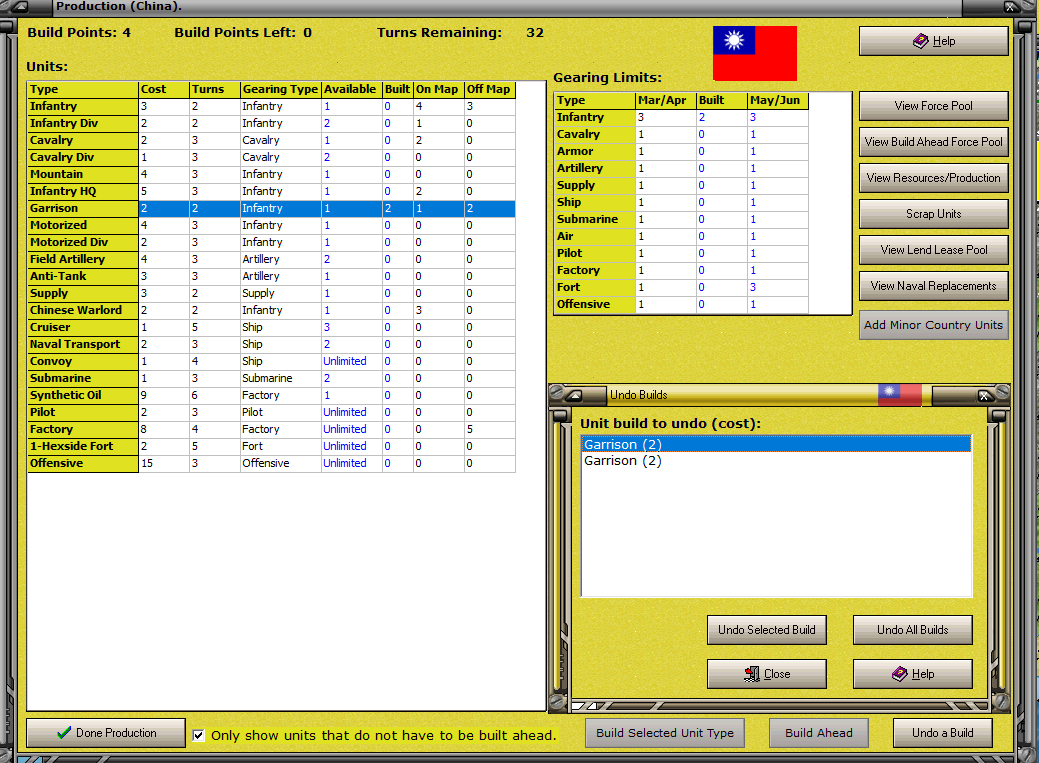Click the large Nationalist China flag image
1039x763 pixels.
point(753,53)
